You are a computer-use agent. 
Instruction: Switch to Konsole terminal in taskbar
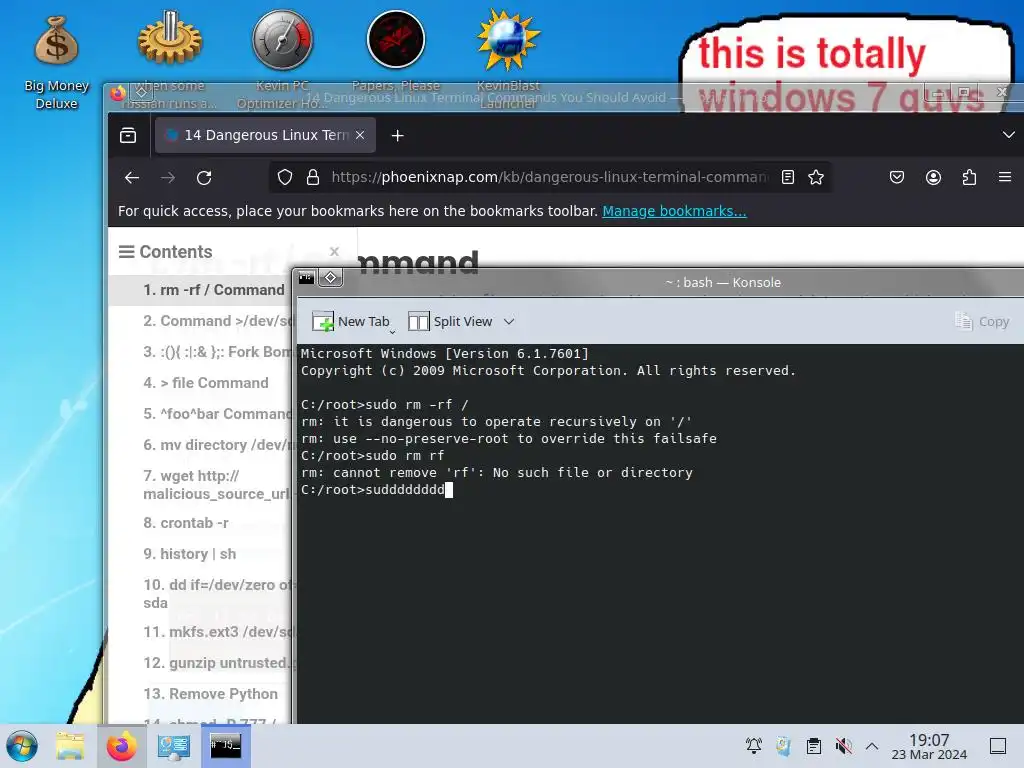click(x=225, y=746)
